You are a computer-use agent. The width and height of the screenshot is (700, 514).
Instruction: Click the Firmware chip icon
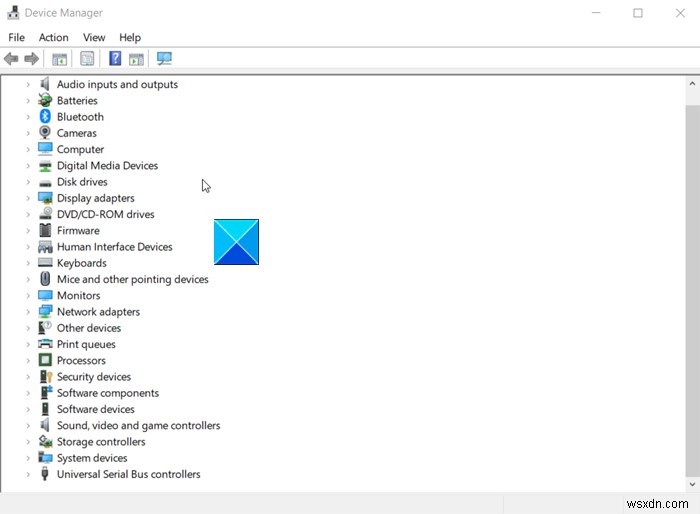tap(45, 230)
